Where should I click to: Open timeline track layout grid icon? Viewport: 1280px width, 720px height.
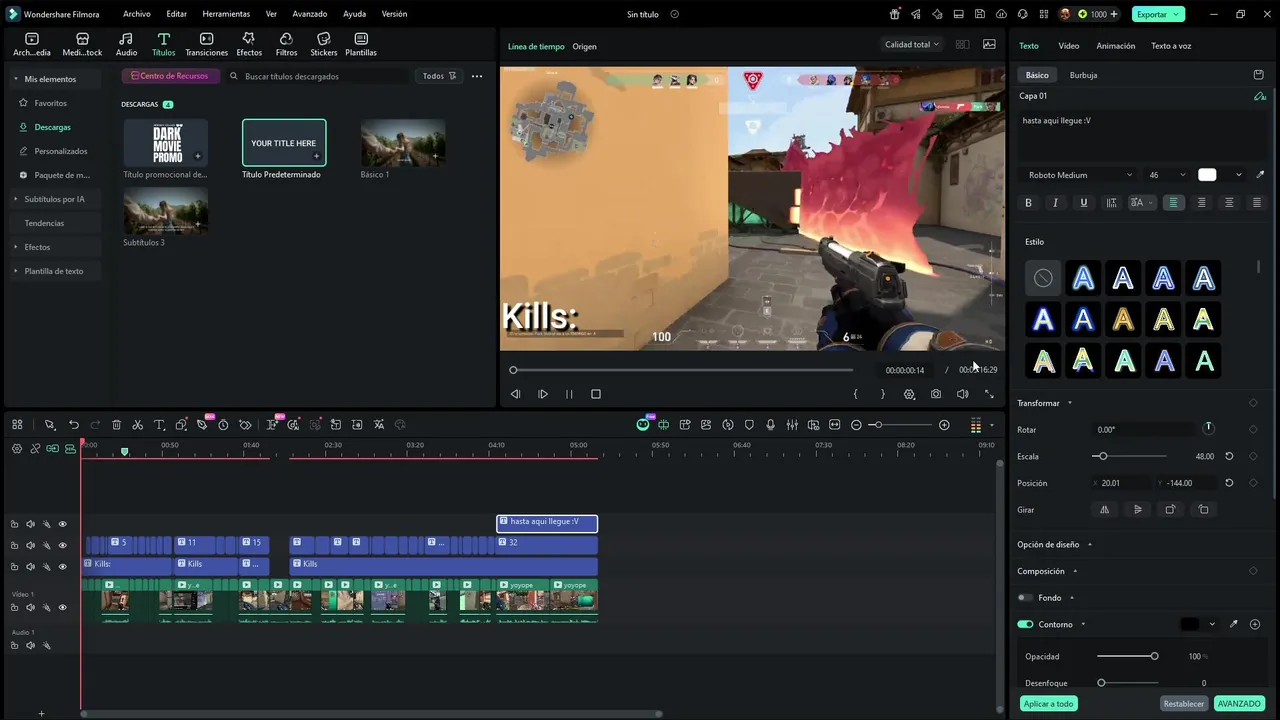(x=17, y=425)
